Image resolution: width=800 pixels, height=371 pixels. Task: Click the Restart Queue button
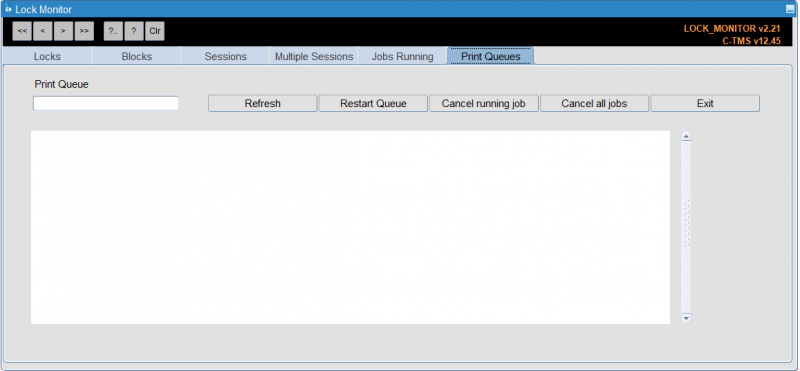click(x=373, y=104)
